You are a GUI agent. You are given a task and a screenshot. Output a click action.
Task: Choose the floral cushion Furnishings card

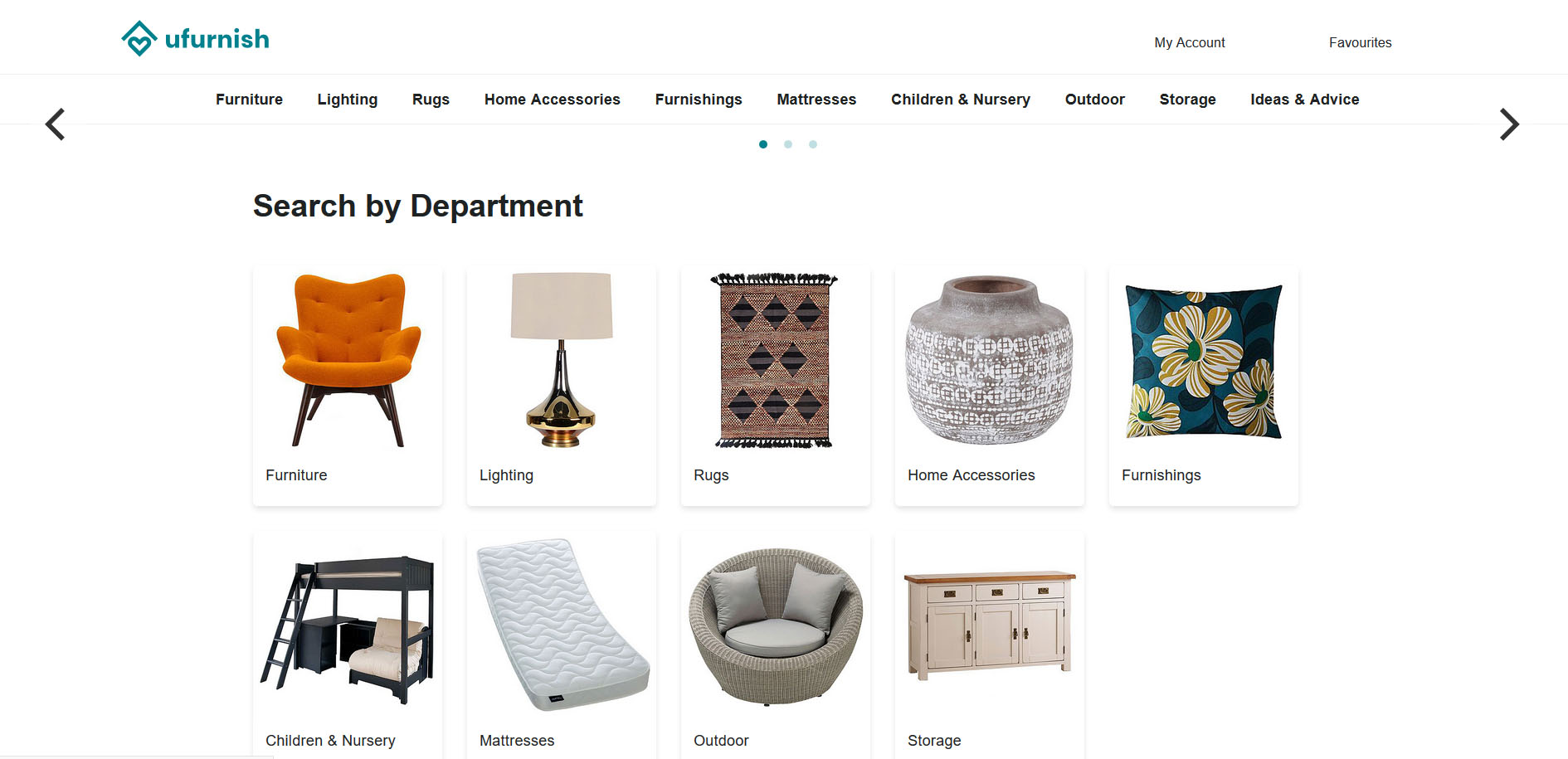[x=1204, y=386]
